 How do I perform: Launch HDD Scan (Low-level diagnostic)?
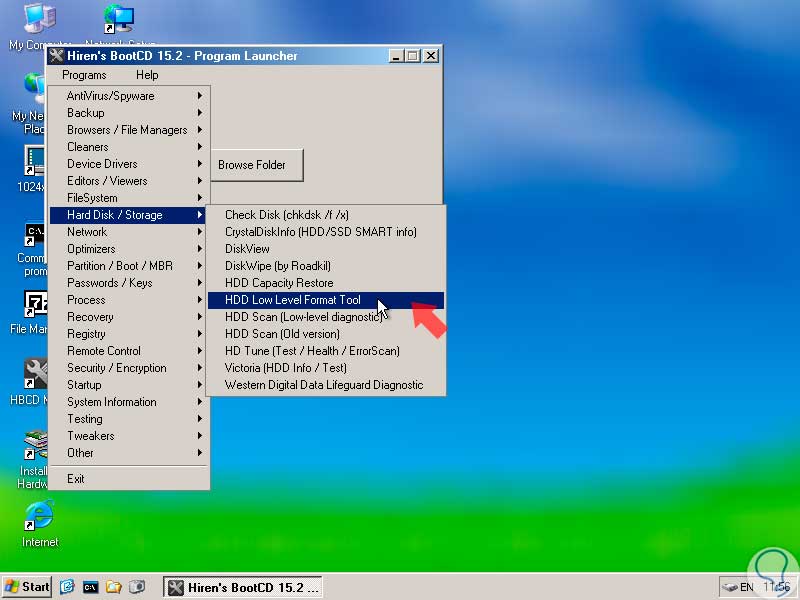(326, 317)
